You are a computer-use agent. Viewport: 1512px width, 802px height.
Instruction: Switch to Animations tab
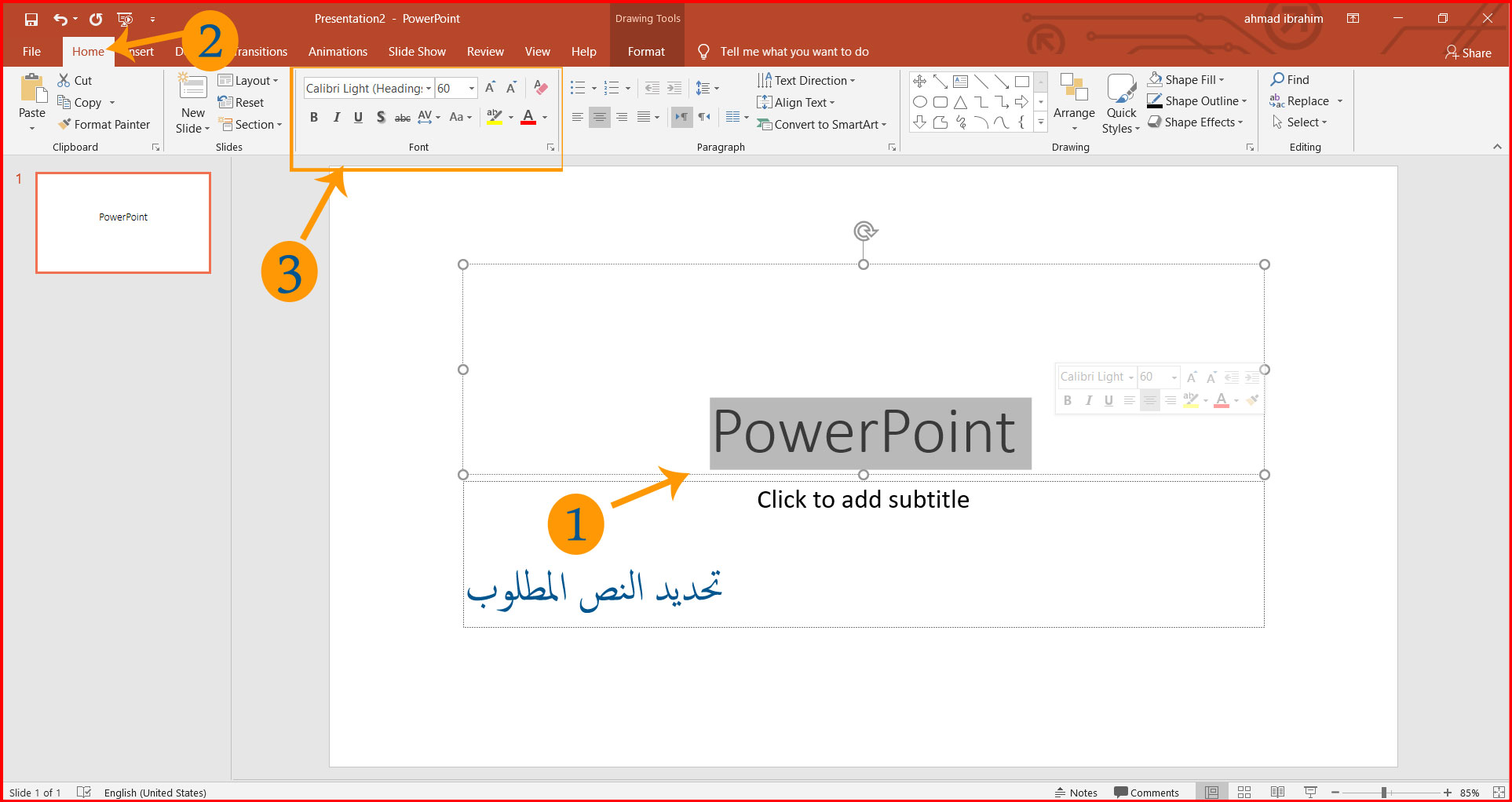(x=338, y=52)
